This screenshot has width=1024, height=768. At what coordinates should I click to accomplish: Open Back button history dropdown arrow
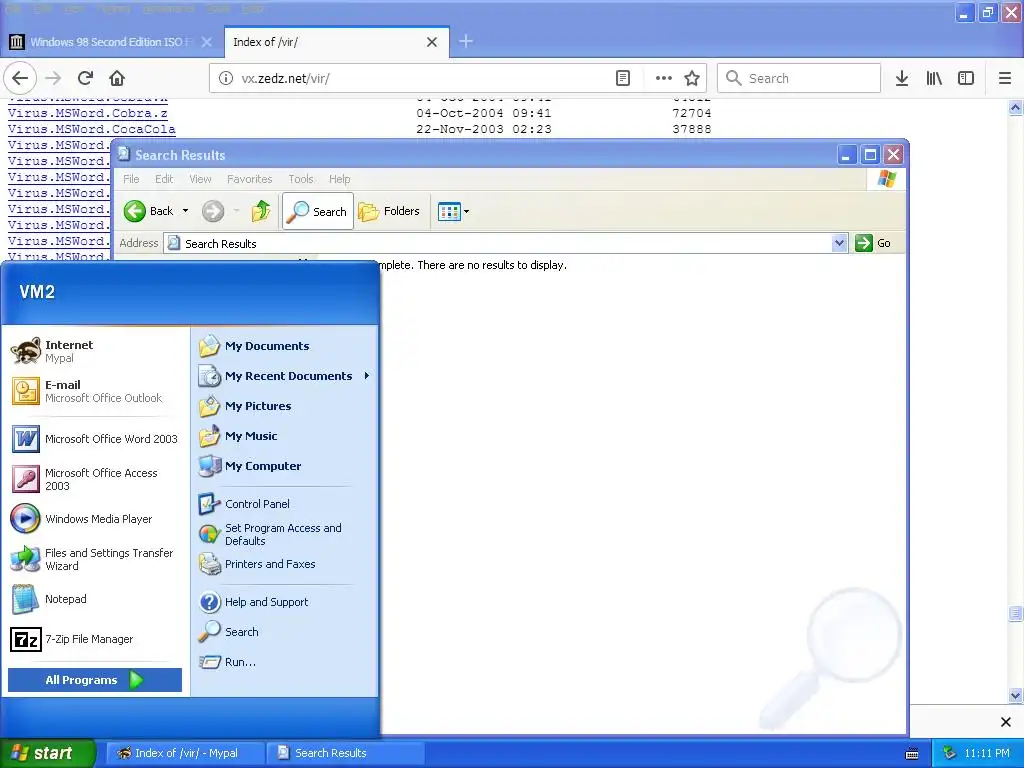(x=185, y=211)
